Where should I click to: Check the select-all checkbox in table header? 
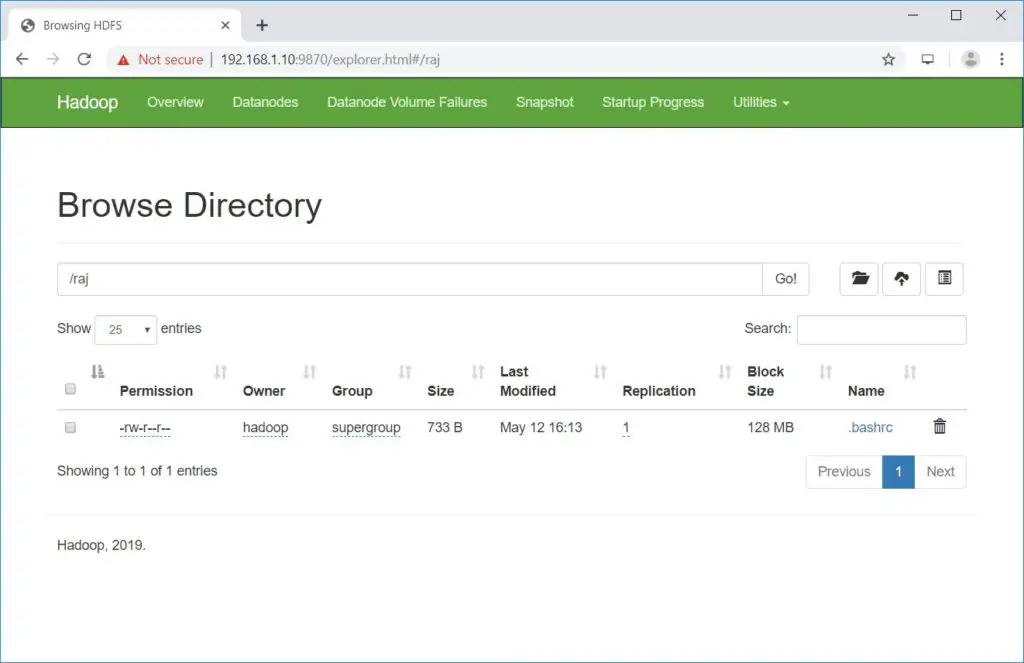click(70, 389)
